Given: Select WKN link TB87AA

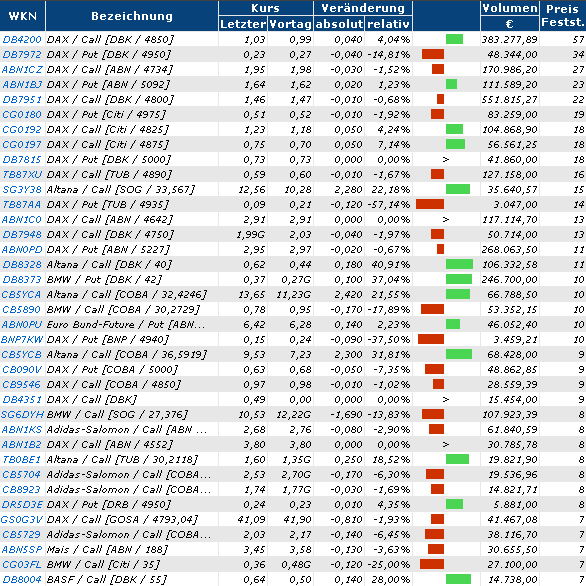Looking at the screenshot, I should point(22,204).
